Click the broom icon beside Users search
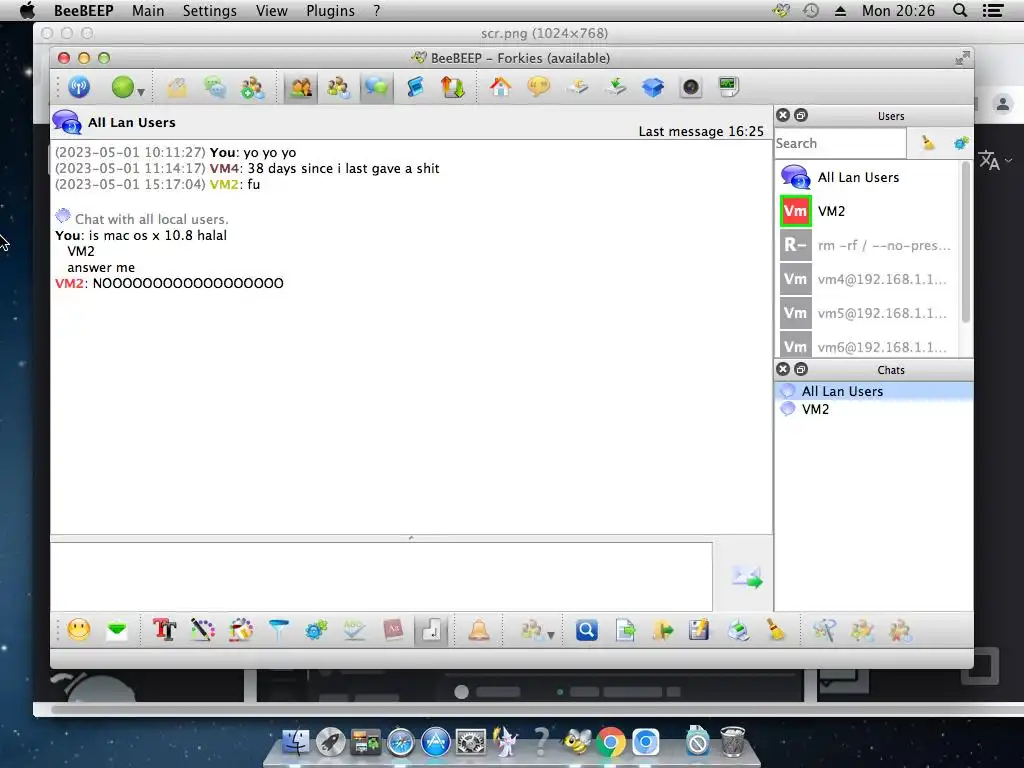Image resolution: width=1024 pixels, height=768 pixels. pos(927,143)
